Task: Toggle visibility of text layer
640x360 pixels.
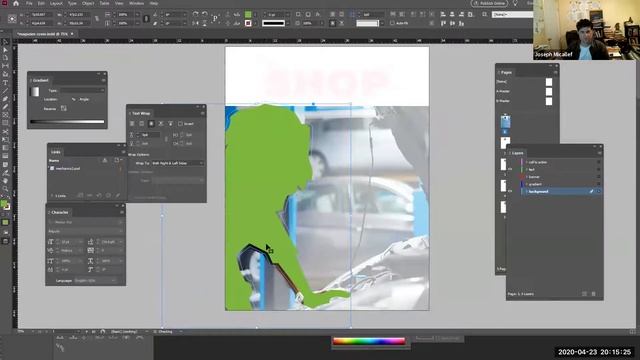Action: (510, 169)
